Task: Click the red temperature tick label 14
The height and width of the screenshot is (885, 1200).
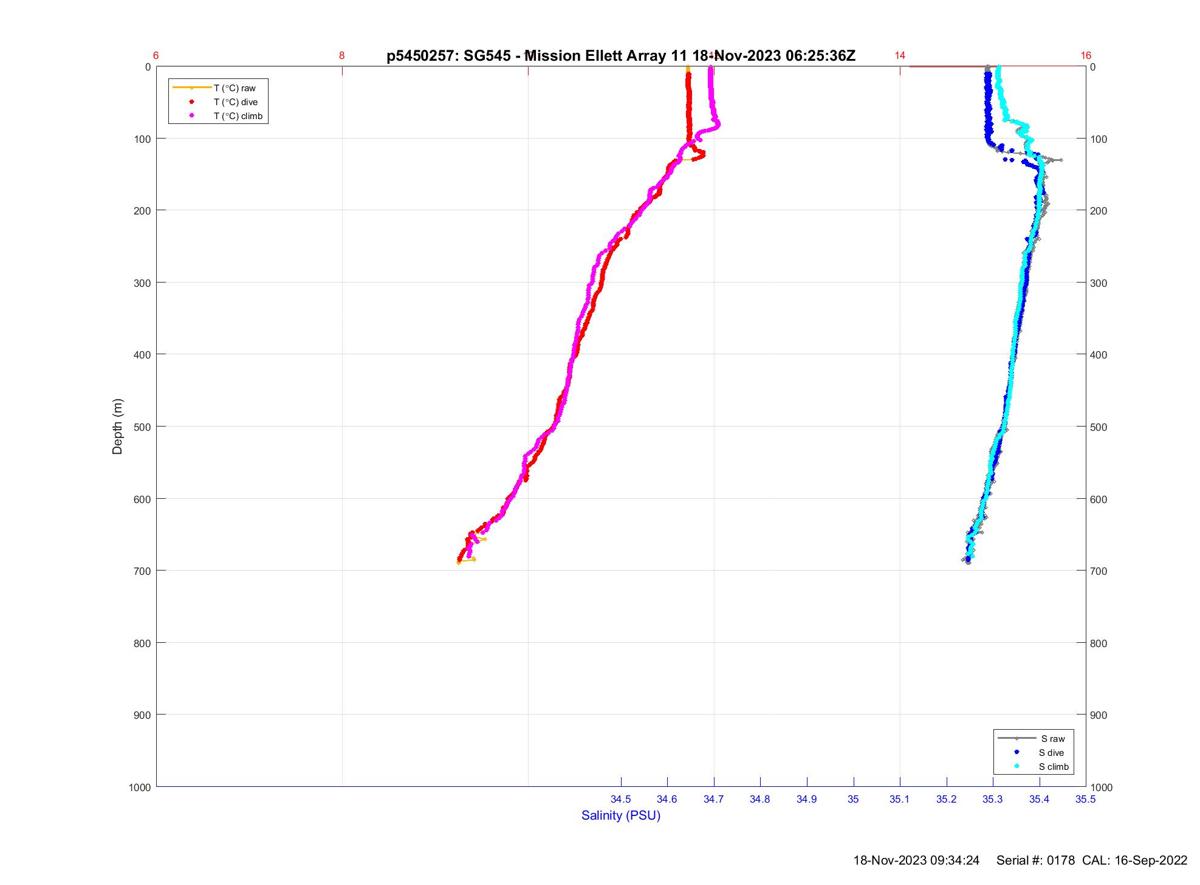Action: (x=900, y=55)
